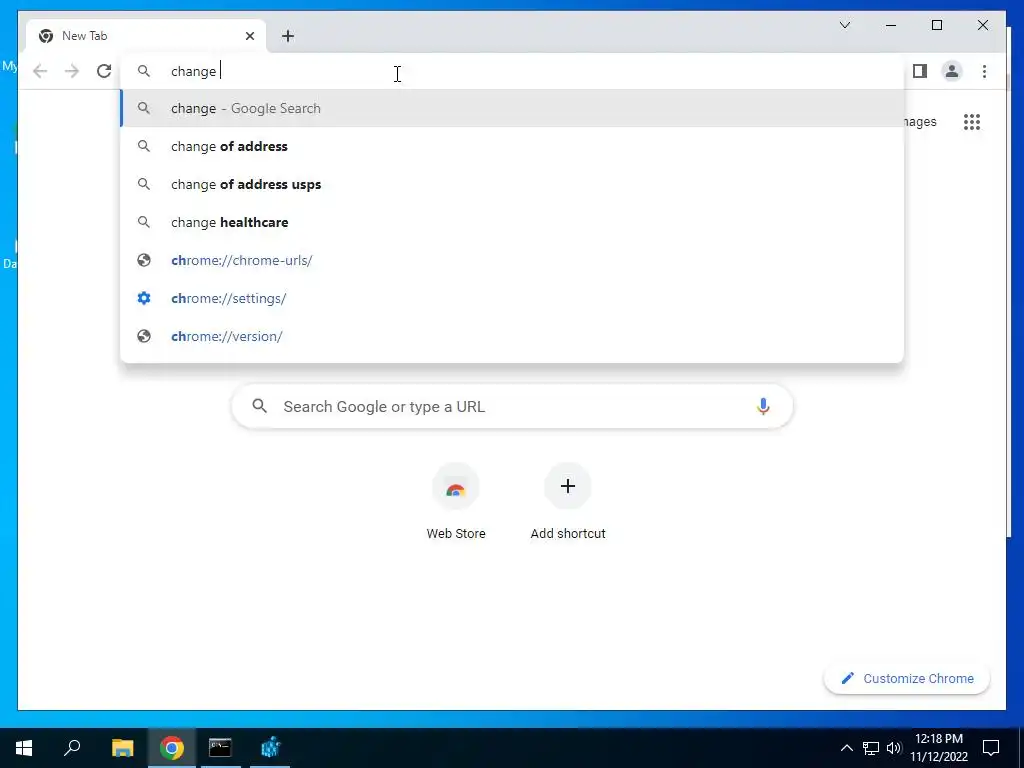
Task: Pick the 'change of address usps' suggestion
Action: pyautogui.click(x=512, y=184)
